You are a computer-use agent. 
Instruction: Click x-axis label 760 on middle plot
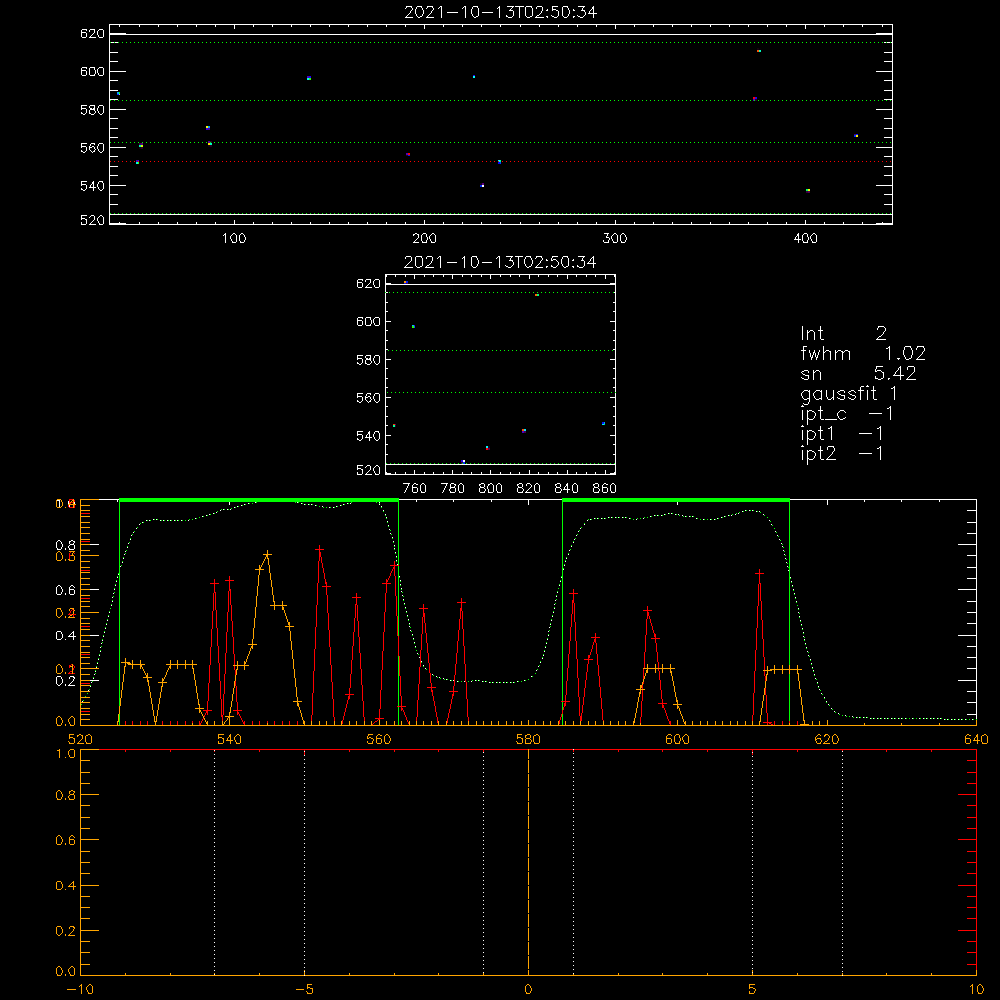point(415,489)
